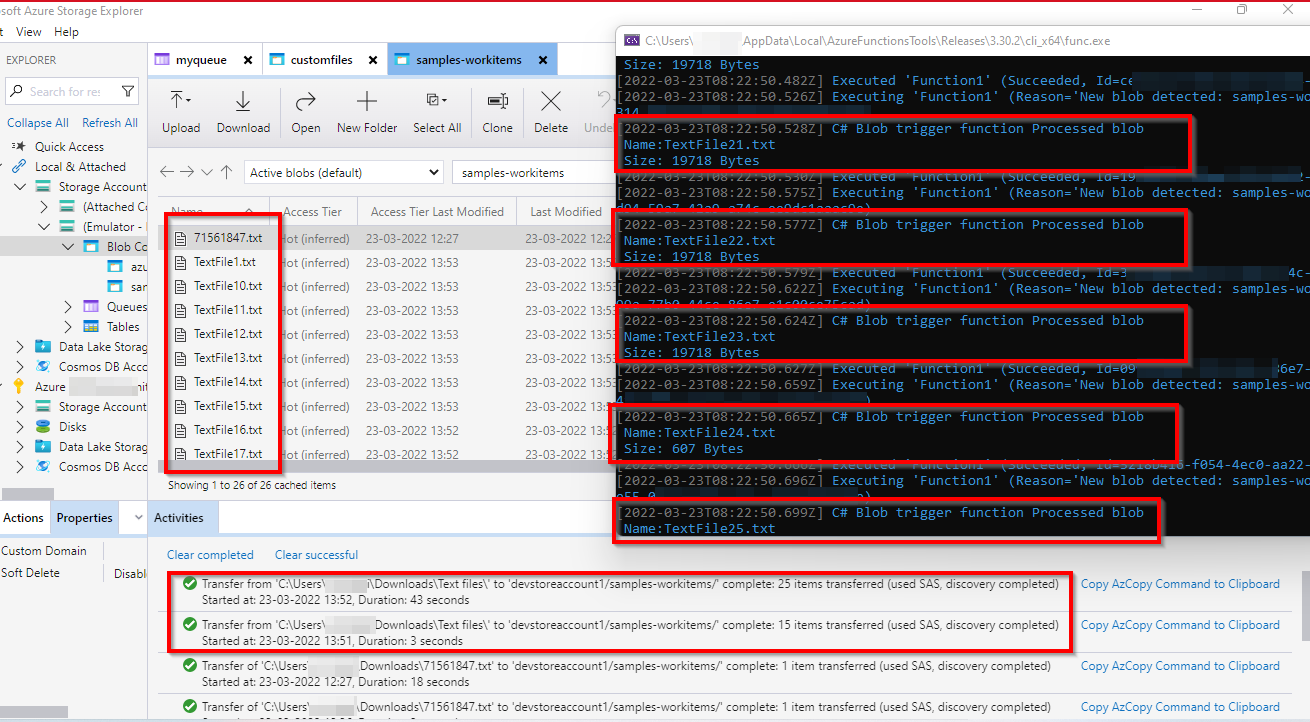Switch to the Actions tab
Screen dimensions: 1310x722
[23, 518]
